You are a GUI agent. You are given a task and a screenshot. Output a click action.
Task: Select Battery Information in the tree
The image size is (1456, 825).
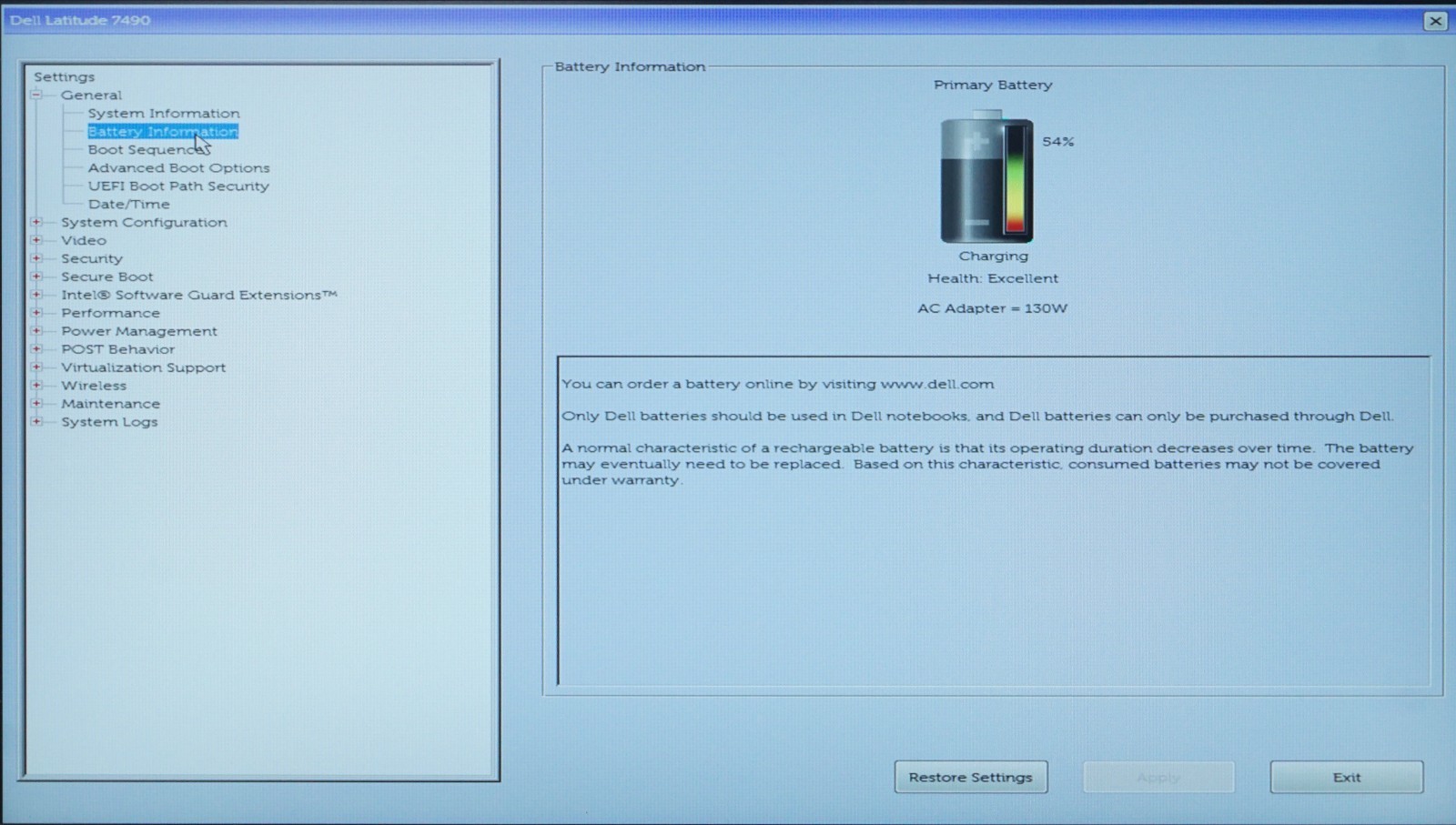pos(163,132)
